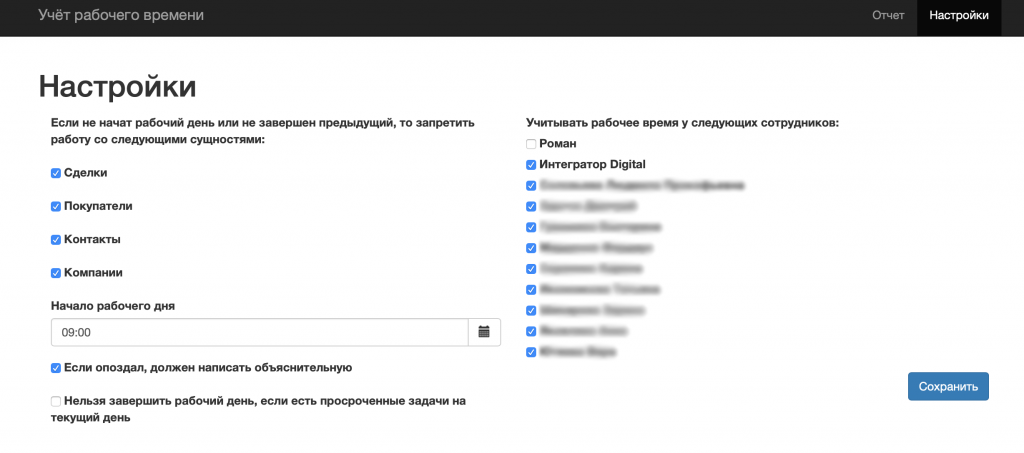Uncheck the second blurred employee below Интегратор Digital
1024x453 pixels.
531,207
